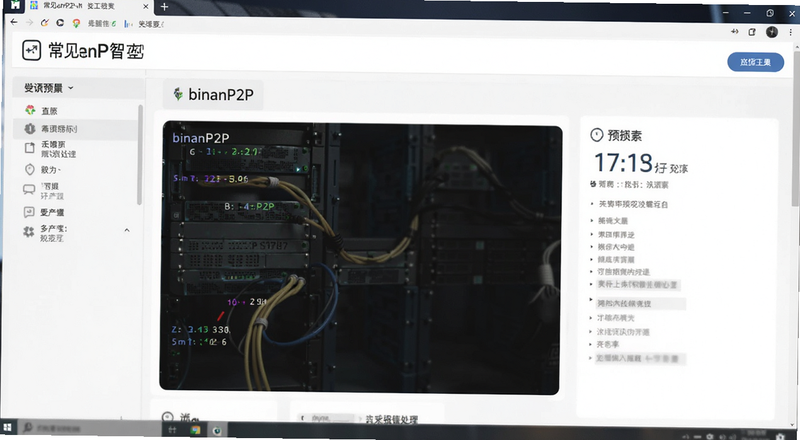This screenshot has height=440, width=800.
Task: Expand the sidebar header dropdown chevron
Action: (x=70, y=88)
